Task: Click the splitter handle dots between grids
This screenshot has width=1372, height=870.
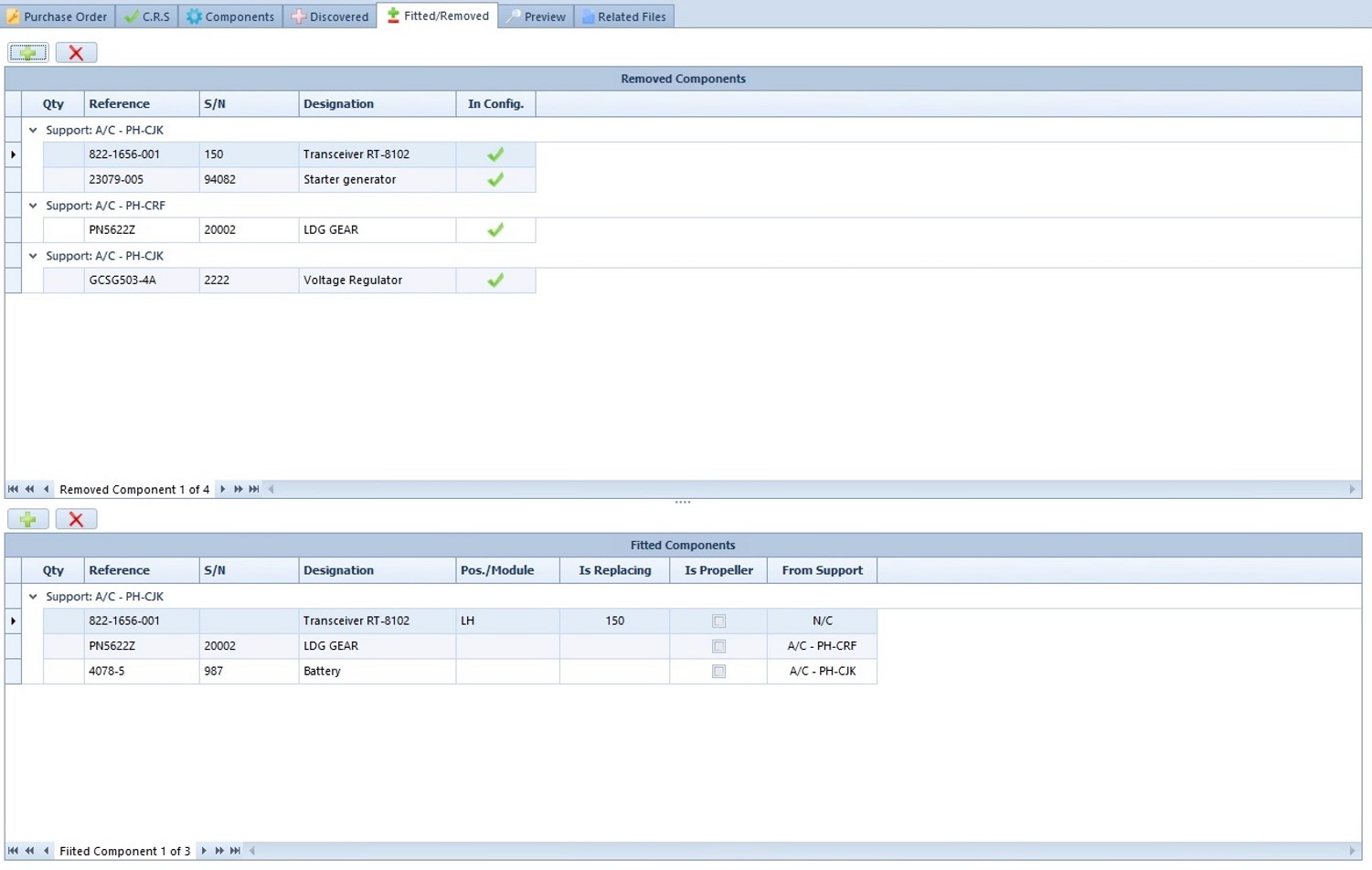Action: 683,502
